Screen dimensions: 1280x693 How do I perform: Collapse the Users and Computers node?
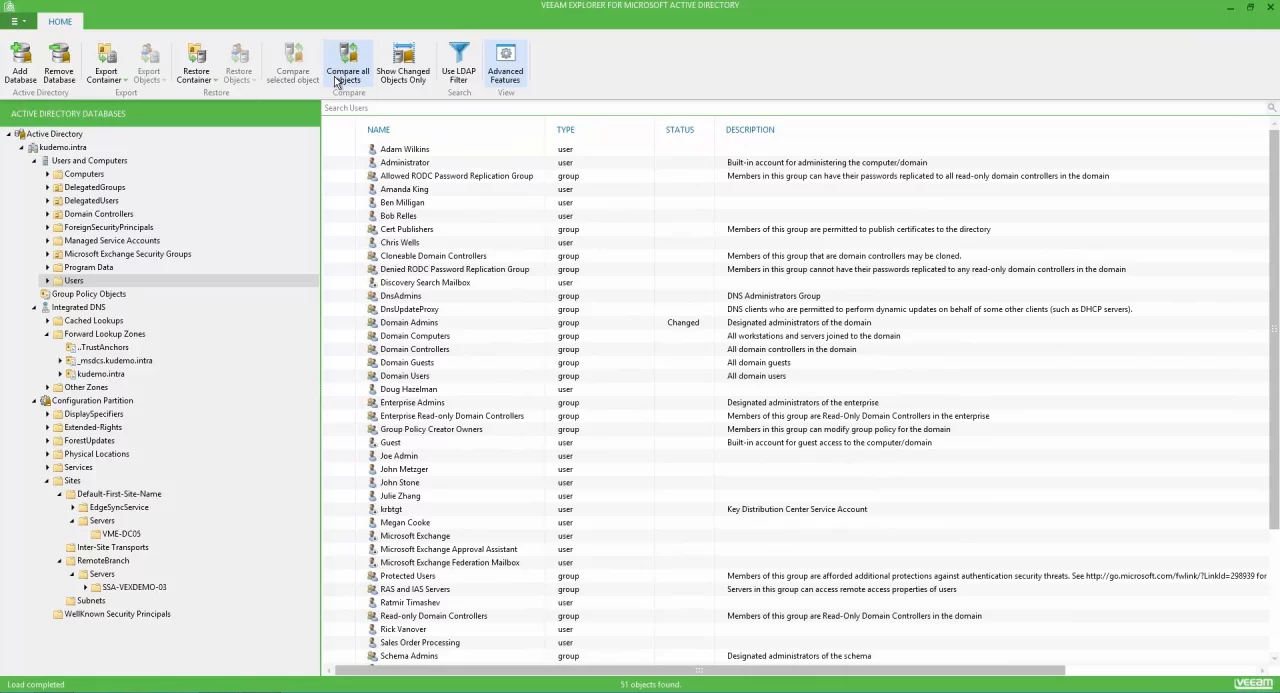click(34, 160)
